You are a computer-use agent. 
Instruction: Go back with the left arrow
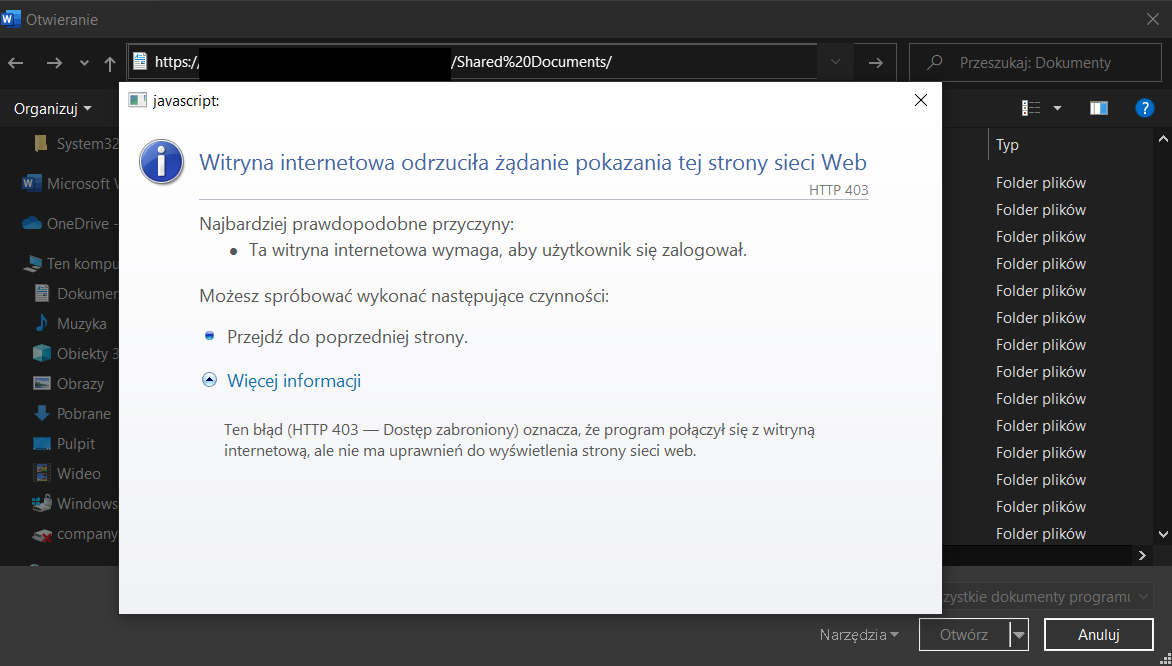coord(15,63)
